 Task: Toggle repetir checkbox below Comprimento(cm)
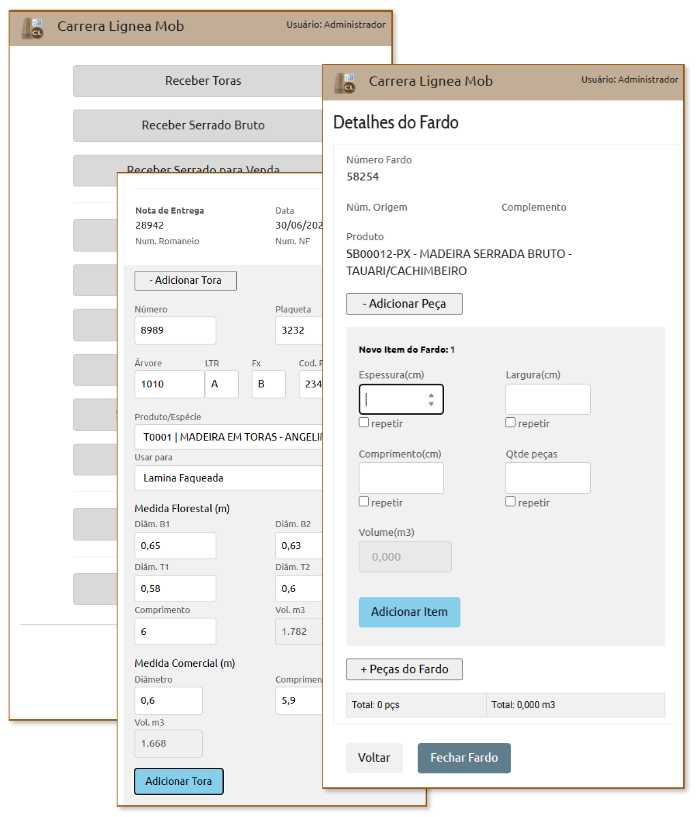pos(364,502)
